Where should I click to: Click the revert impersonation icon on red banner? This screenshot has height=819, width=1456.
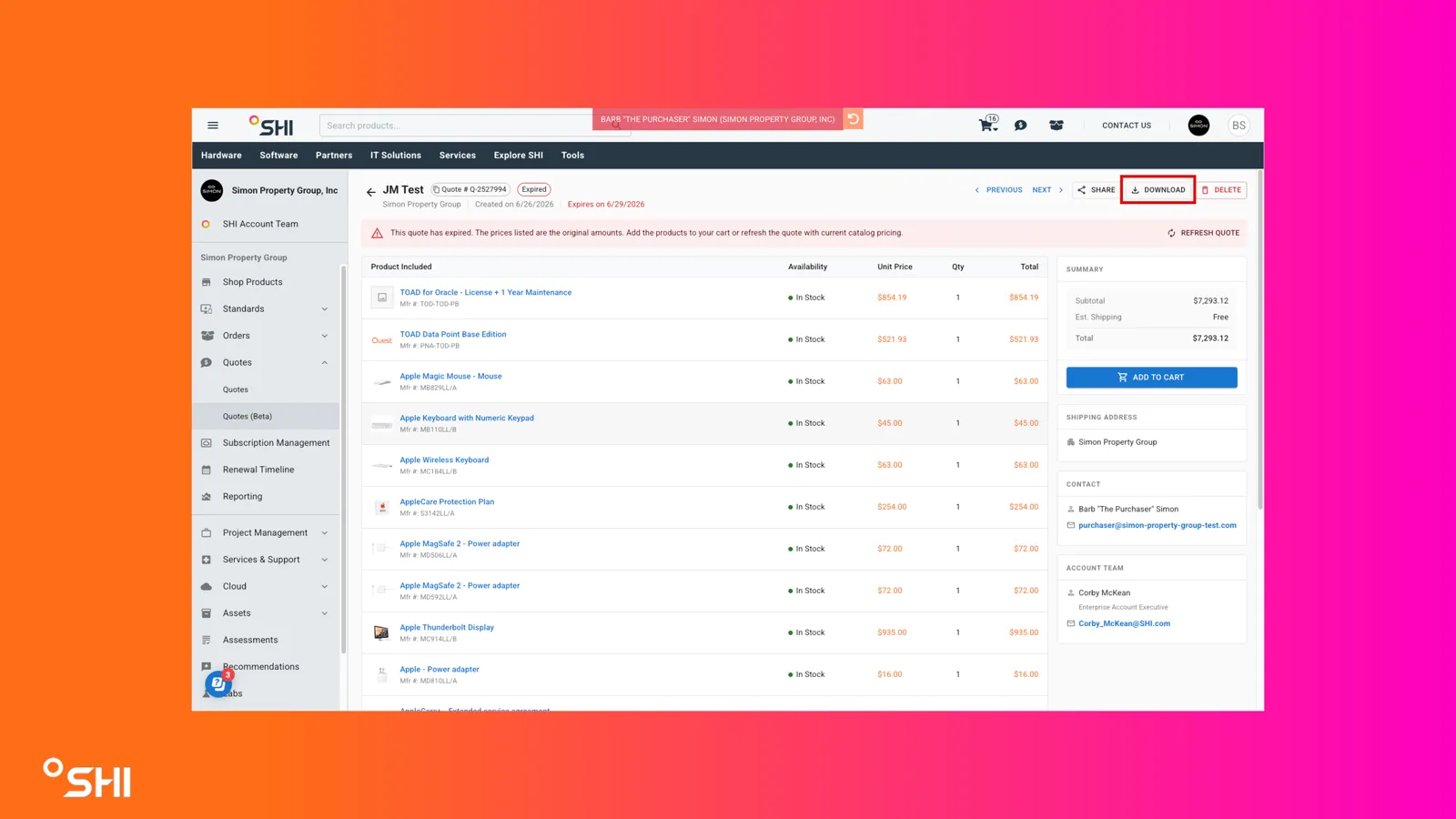853,119
